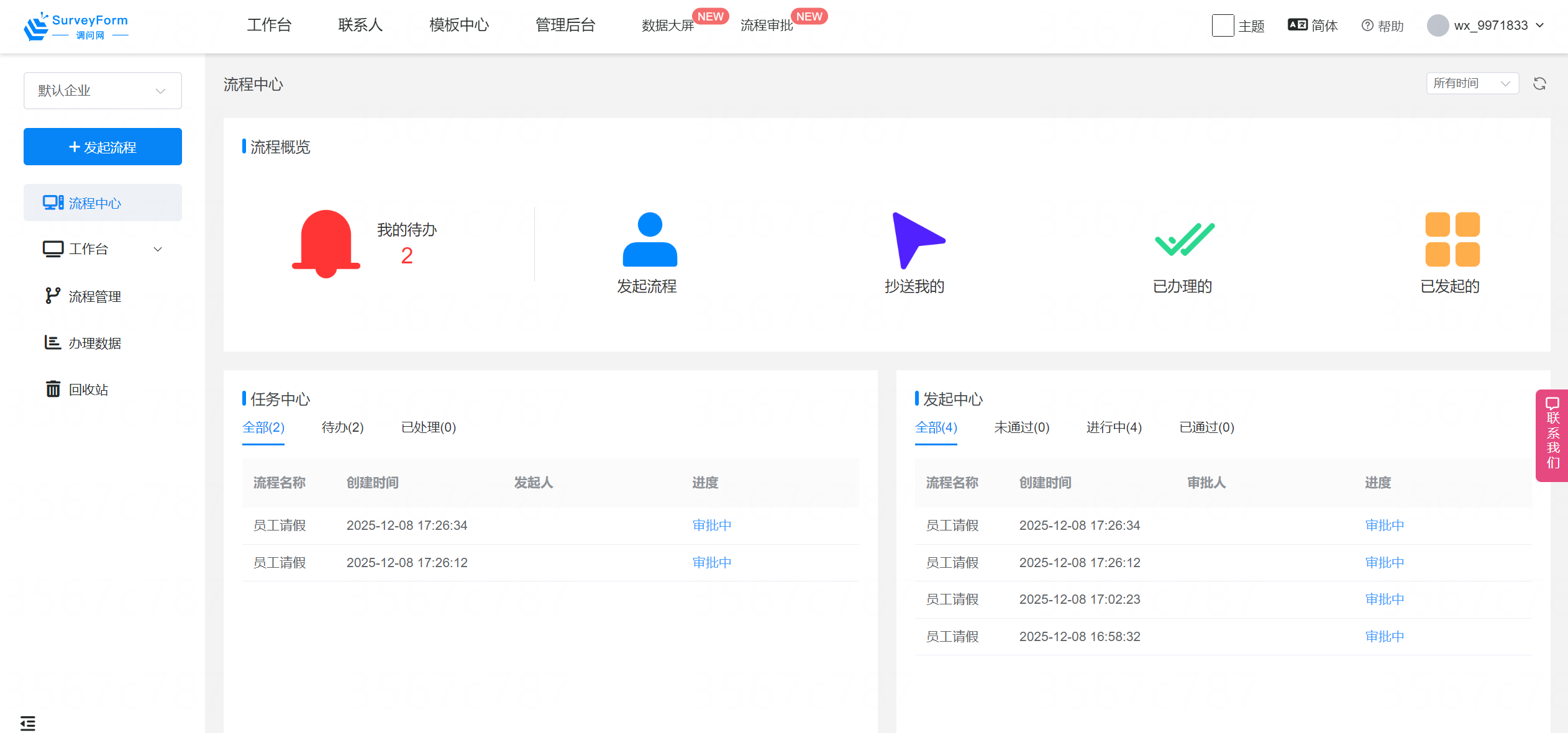
Task: Collapse sidebar using bottom-left menu icon
Action: coord(28,723)
